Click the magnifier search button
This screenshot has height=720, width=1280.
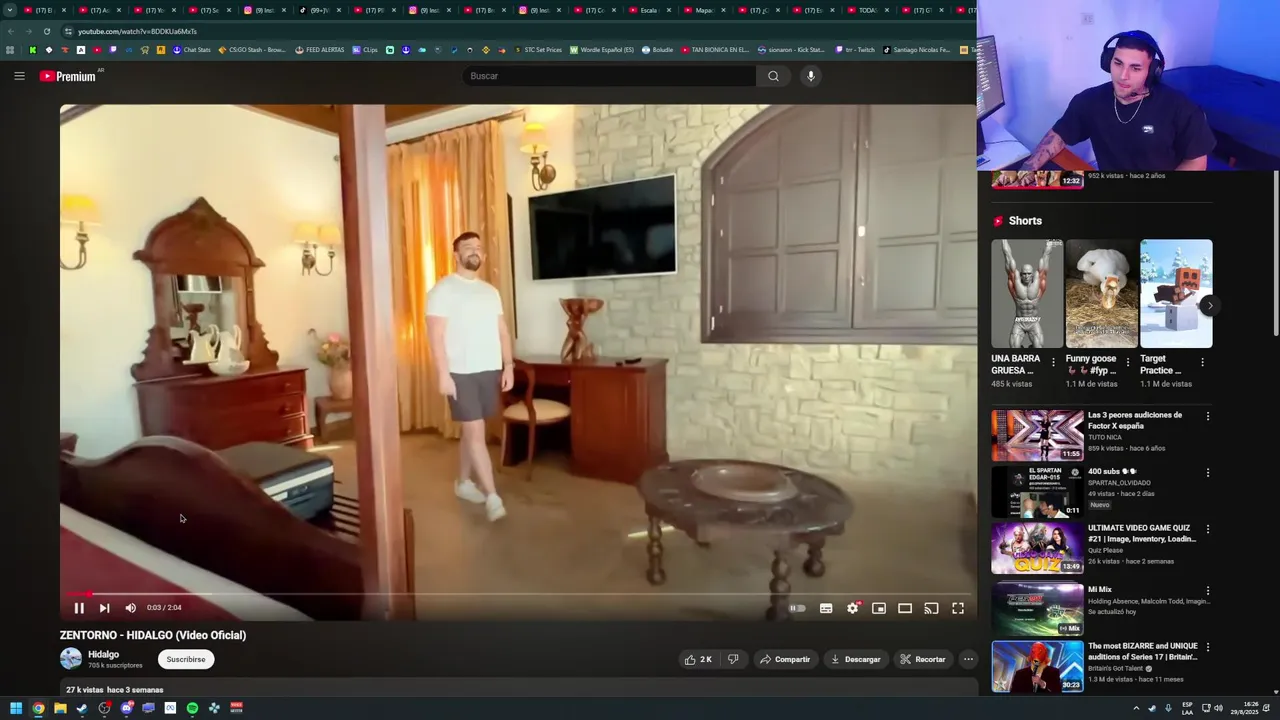click(x=773, y=76)
